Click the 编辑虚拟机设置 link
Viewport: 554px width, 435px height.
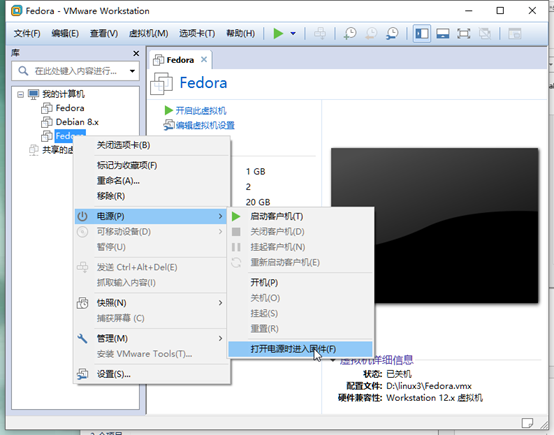click(205, 125)
